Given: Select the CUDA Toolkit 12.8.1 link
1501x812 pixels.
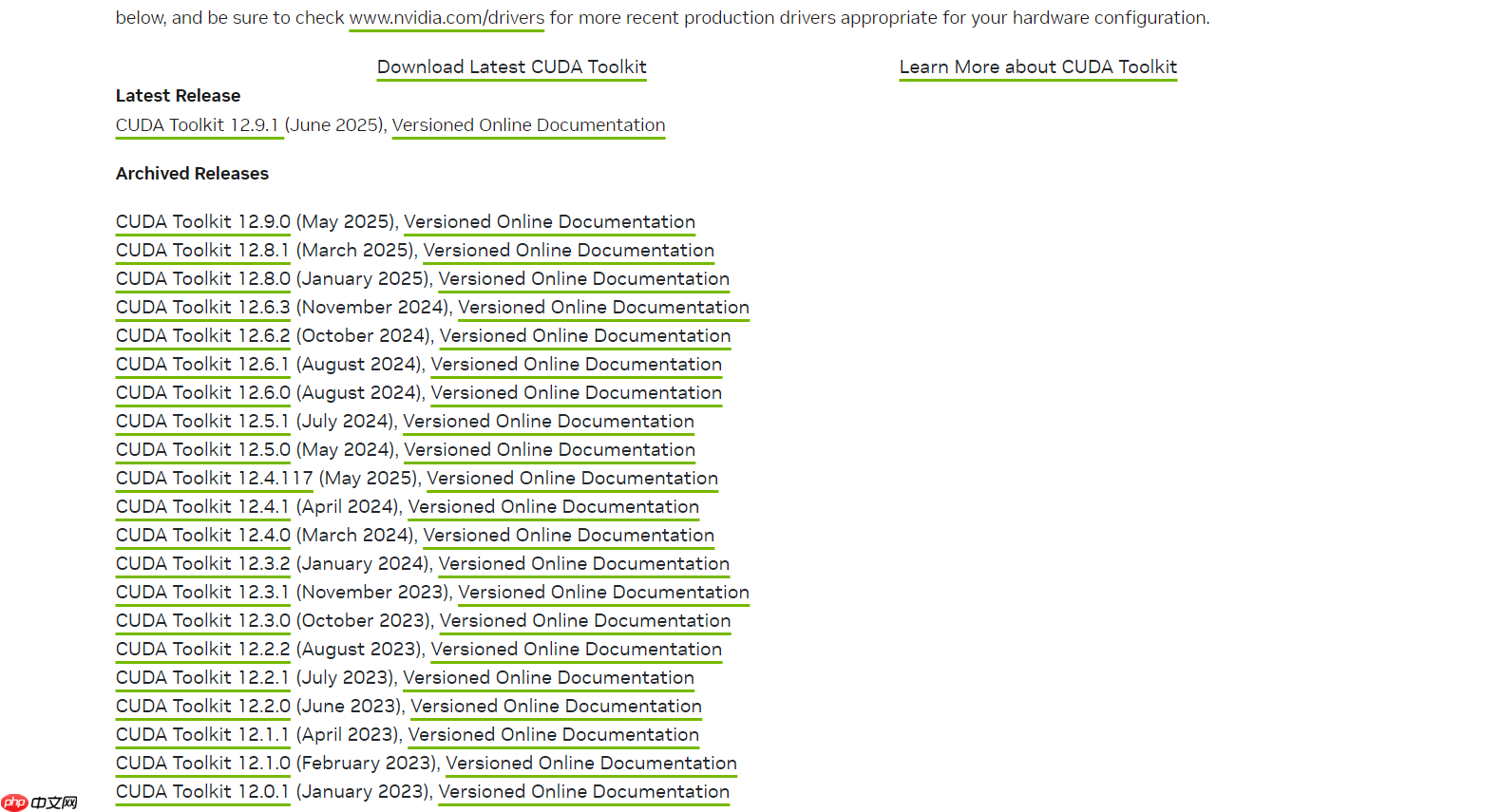Looking at the screenshot, I should tap(202, 251).
